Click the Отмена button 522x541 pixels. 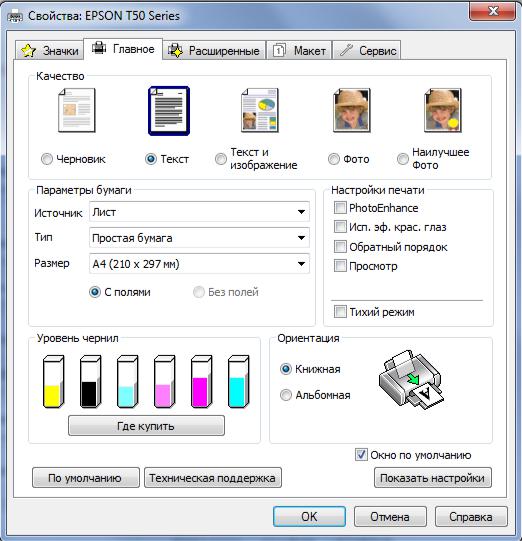[x=390, y=517]
